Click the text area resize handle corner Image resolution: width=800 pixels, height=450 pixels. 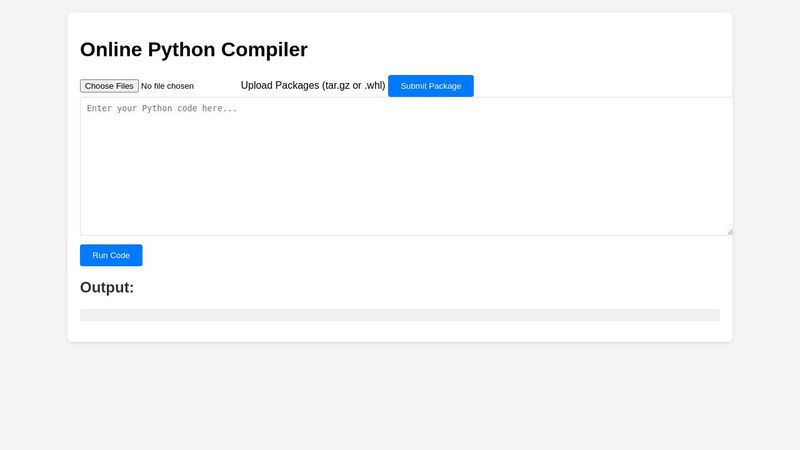(729, 232)
